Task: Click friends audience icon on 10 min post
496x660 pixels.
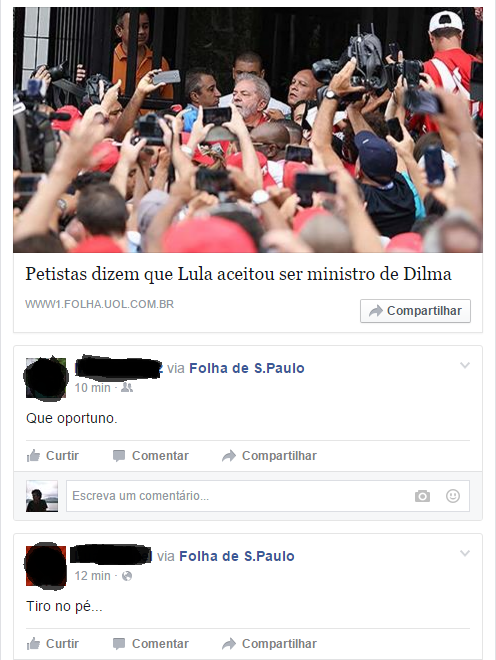Action: pyautogui.click(x=127, y=388)
